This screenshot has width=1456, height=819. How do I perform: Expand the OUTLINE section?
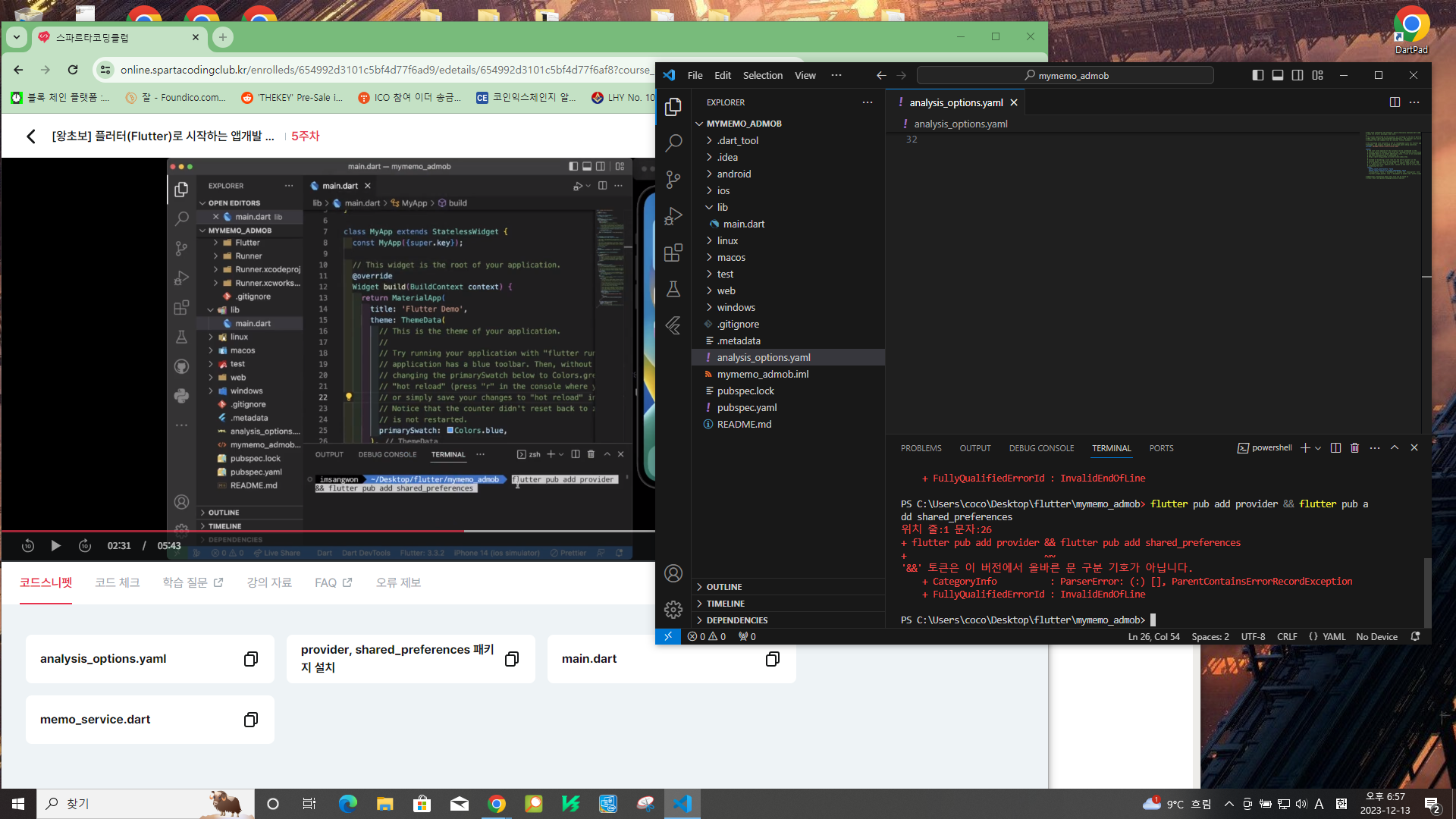[x=788, y=587]
